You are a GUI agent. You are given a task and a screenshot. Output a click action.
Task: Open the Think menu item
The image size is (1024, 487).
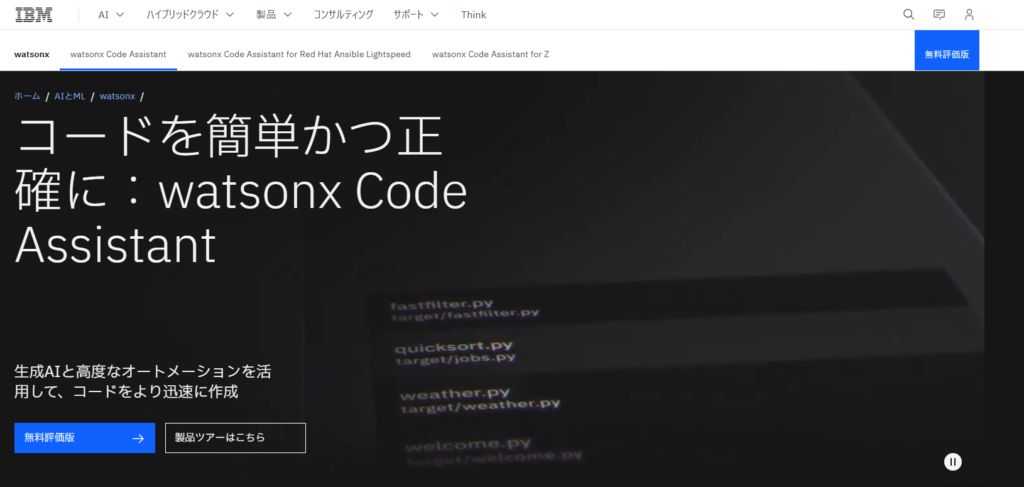(473, 14)
